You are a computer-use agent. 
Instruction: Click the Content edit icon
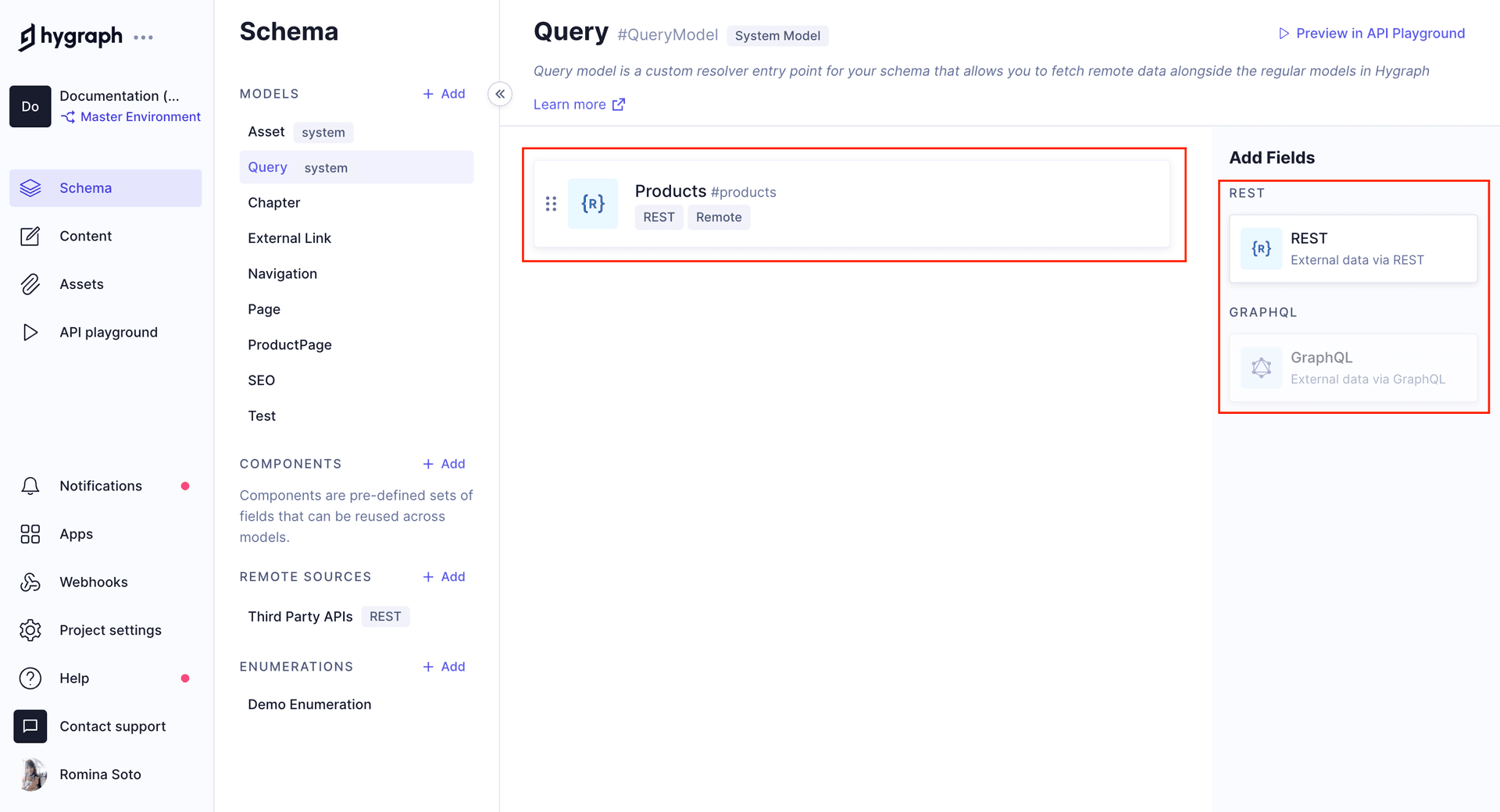click(x=30, y=236)
